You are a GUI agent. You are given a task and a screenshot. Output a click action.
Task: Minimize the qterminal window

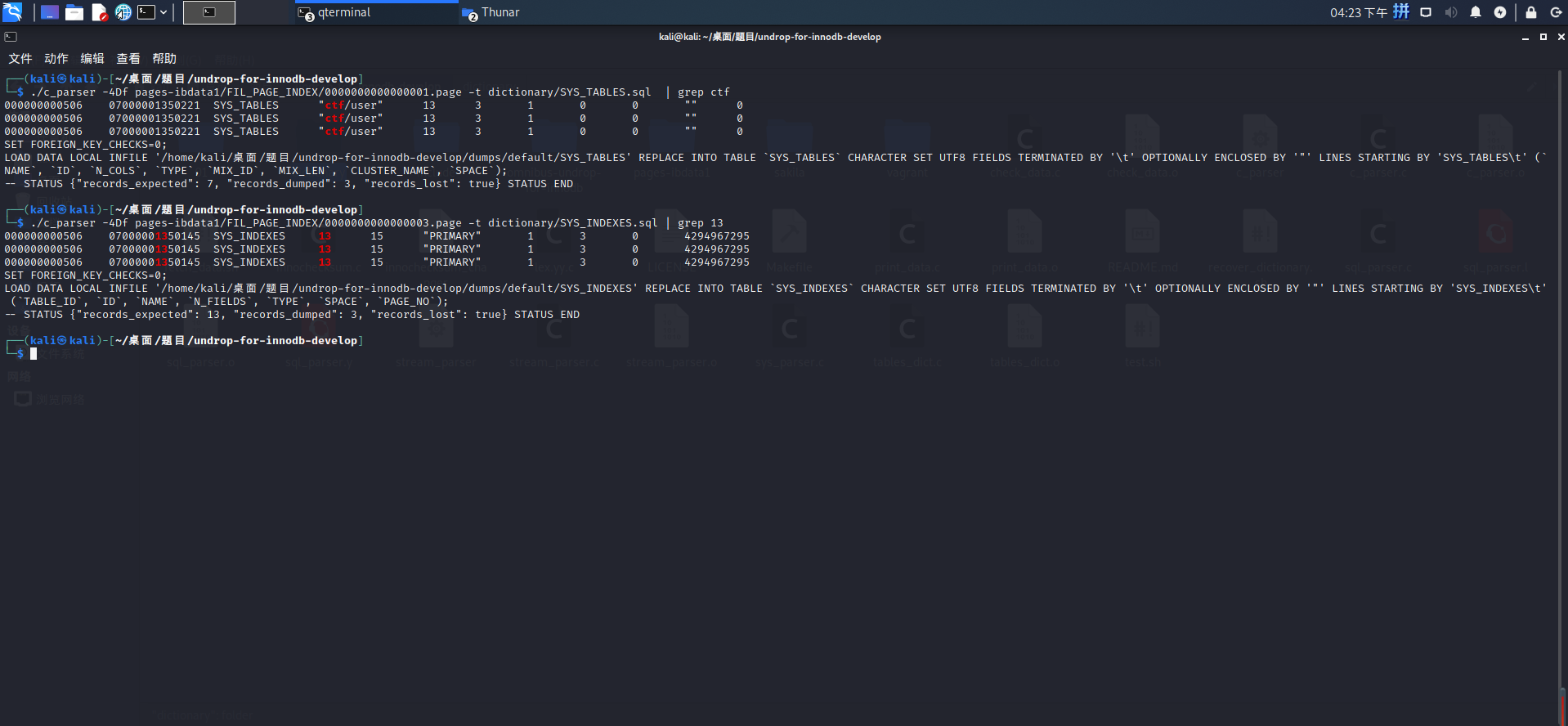click(x=1525, y=37)
